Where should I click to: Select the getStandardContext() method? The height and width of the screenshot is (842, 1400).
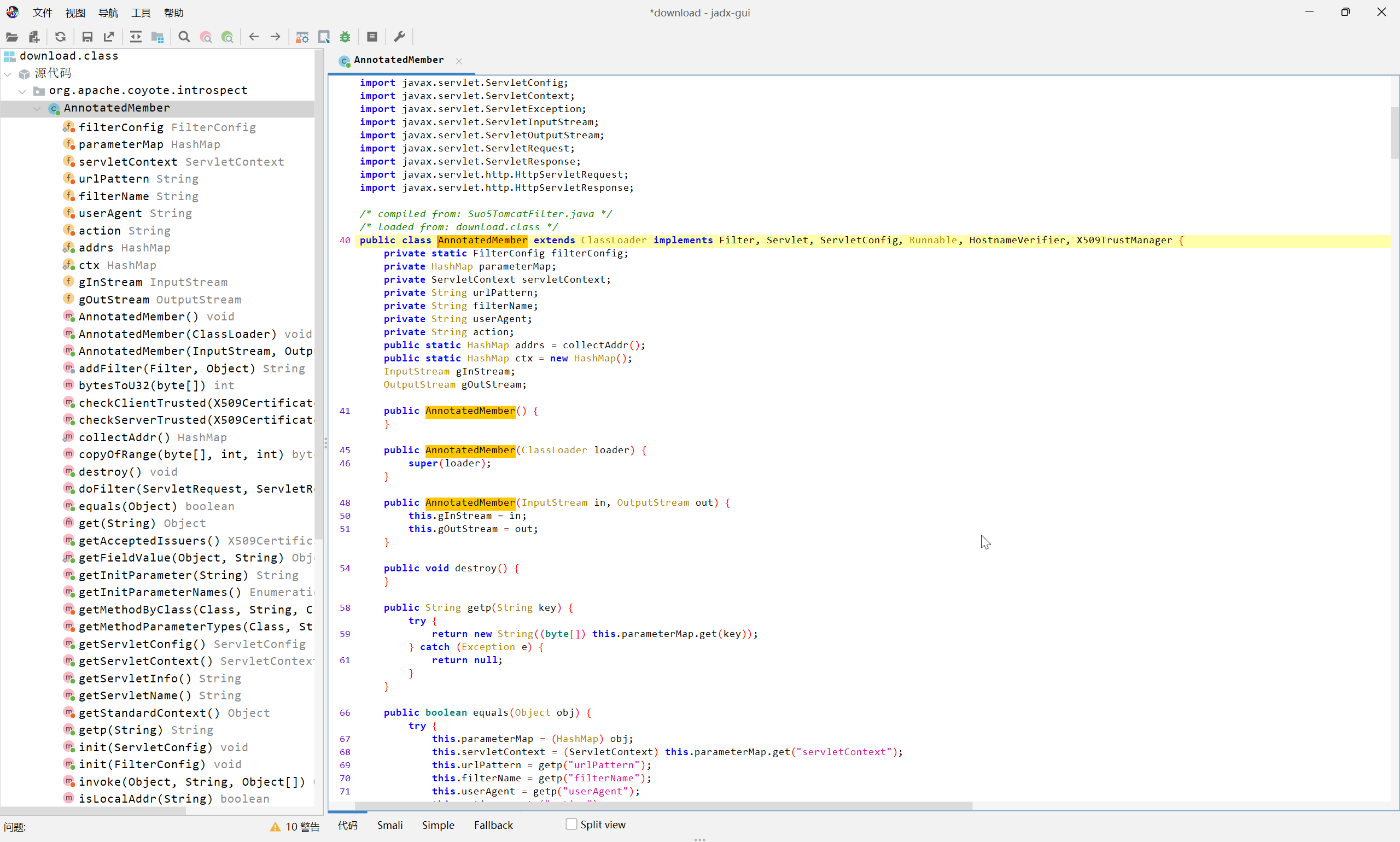click(174, 712)
